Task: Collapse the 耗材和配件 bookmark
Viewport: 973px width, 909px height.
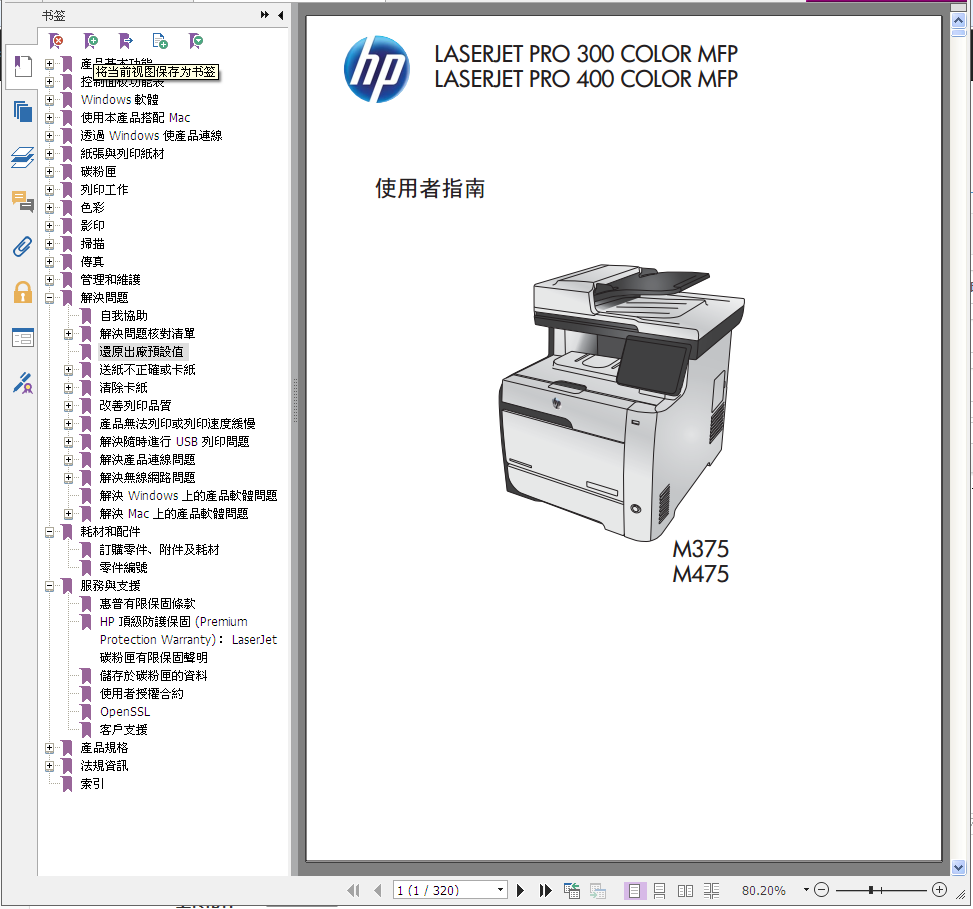Action: pos(50,532)
